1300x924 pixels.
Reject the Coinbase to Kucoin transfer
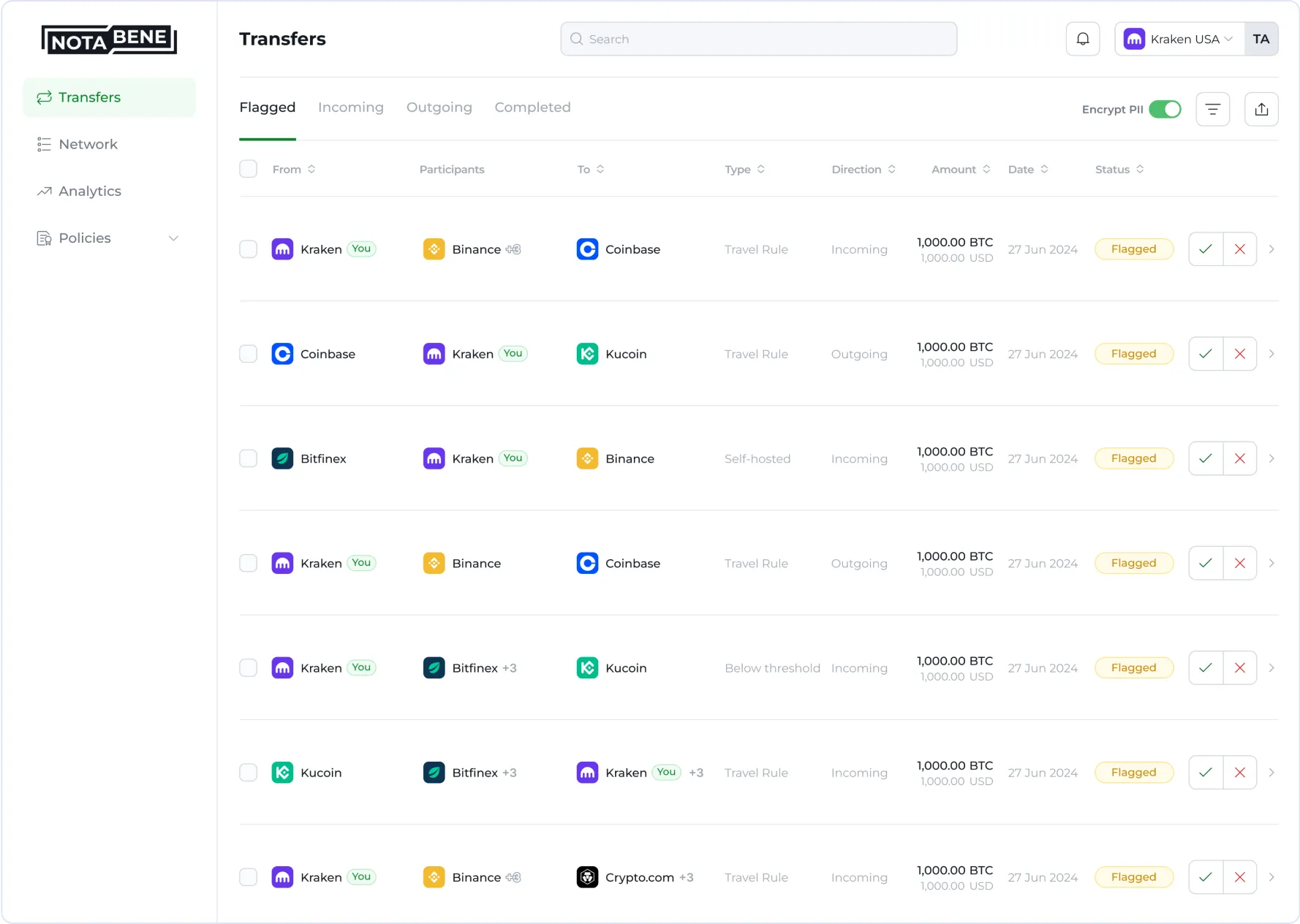(1240, 354)
